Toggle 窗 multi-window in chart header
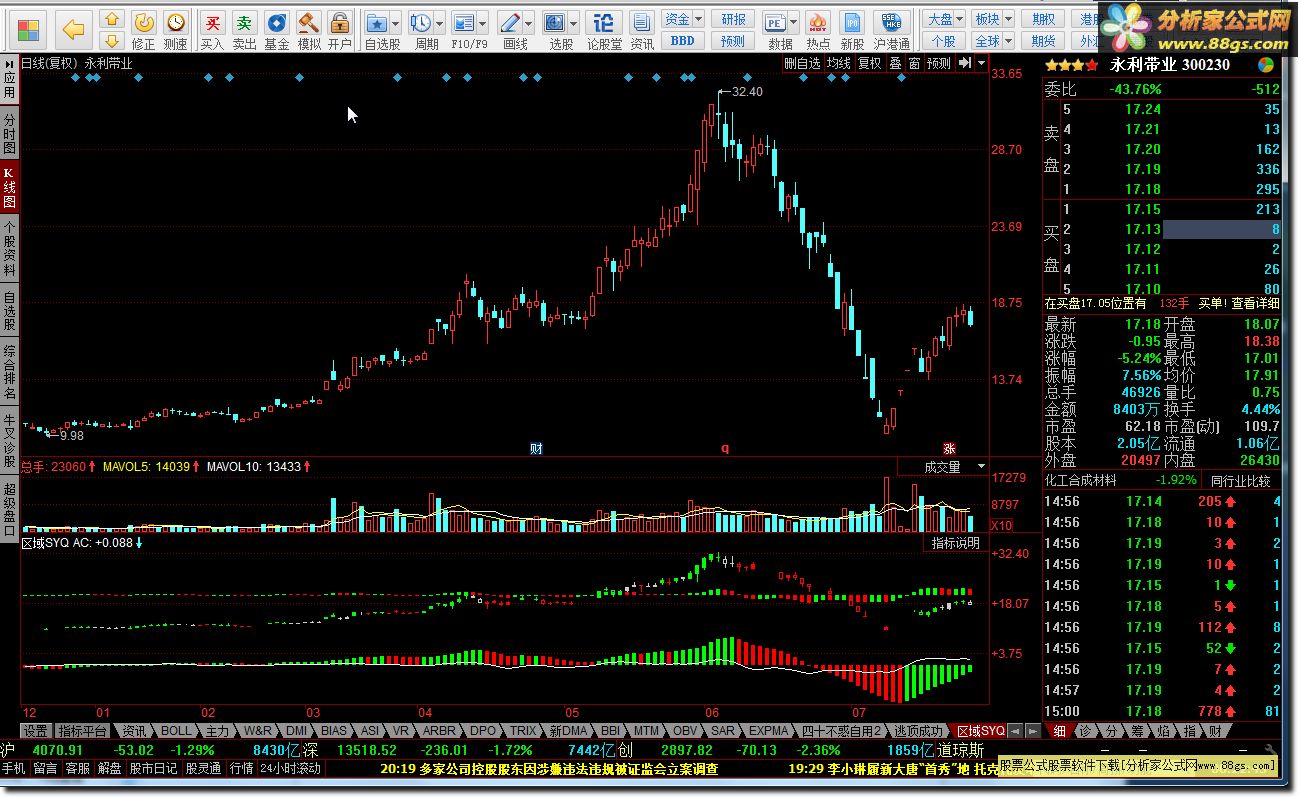This screenshot has height=798, width=1300. click(914, 63)
